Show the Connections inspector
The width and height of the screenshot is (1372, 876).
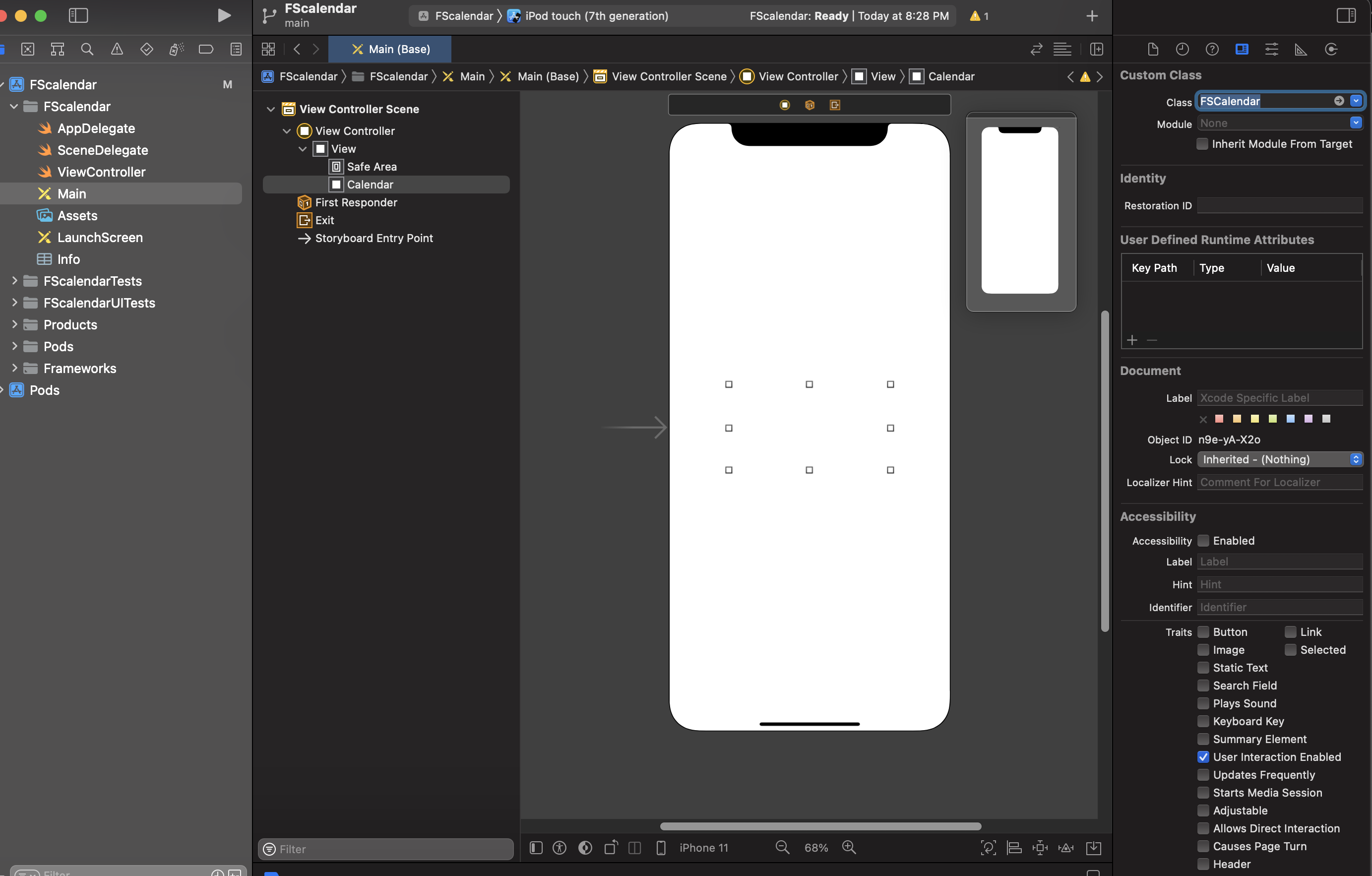[1331, 49]
